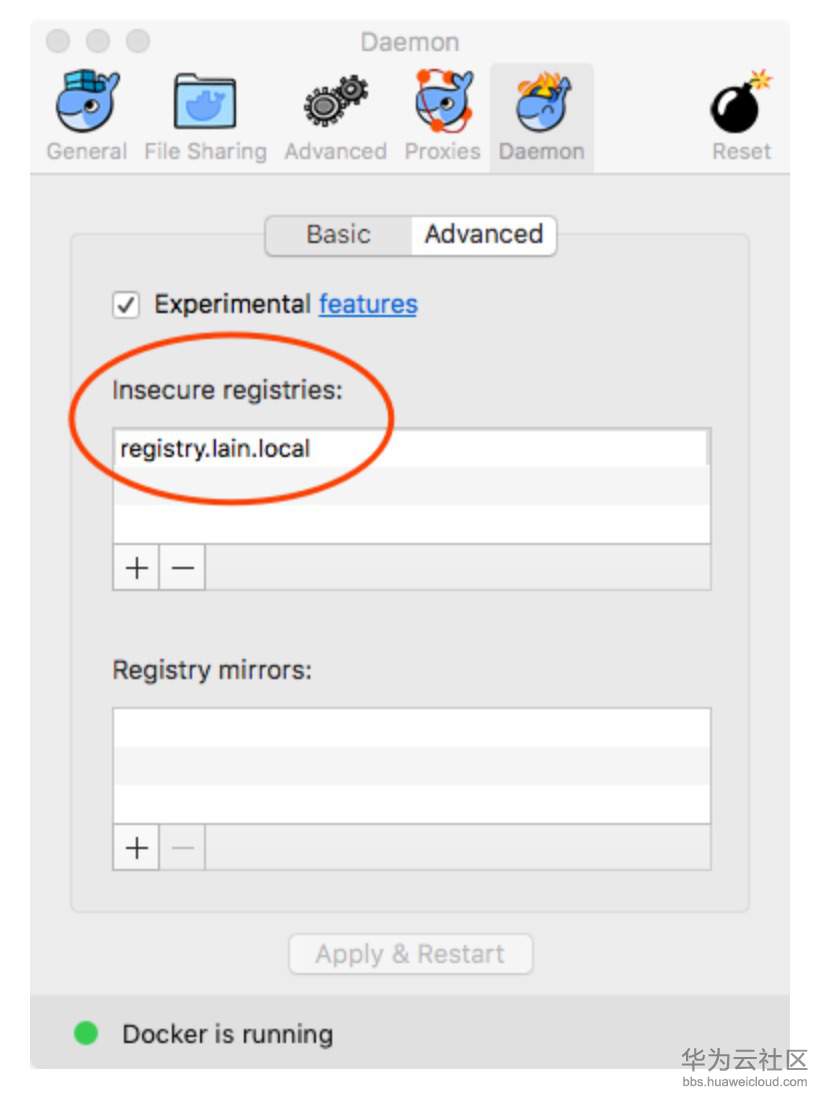Click the Docker is running status text
828x1107 pixels.
(227, 1034)
